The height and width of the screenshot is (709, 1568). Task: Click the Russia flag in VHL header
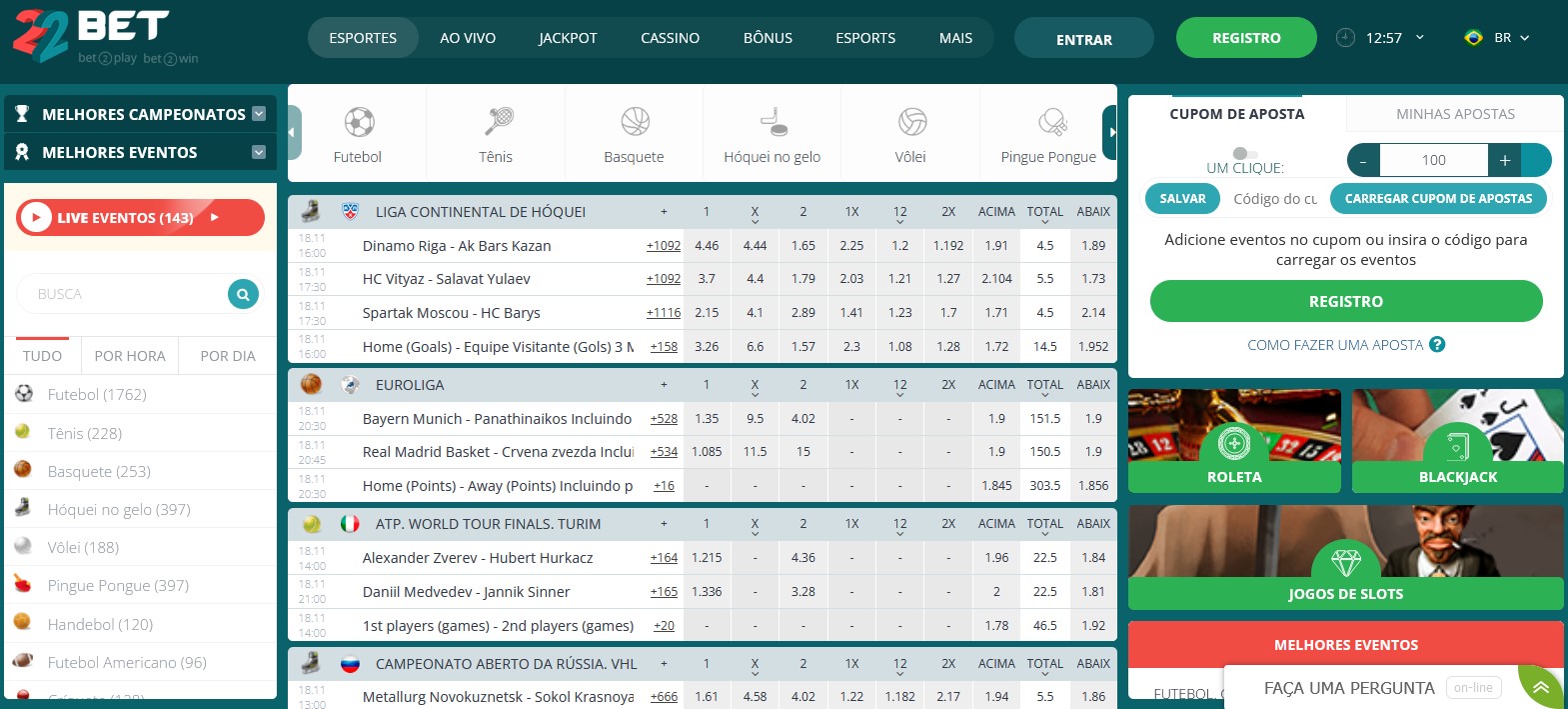[350, 664]
